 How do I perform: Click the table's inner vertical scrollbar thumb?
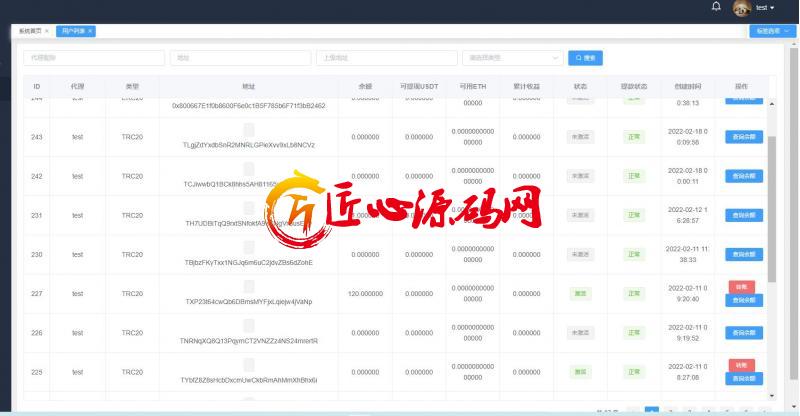click(x=771, y=209)
